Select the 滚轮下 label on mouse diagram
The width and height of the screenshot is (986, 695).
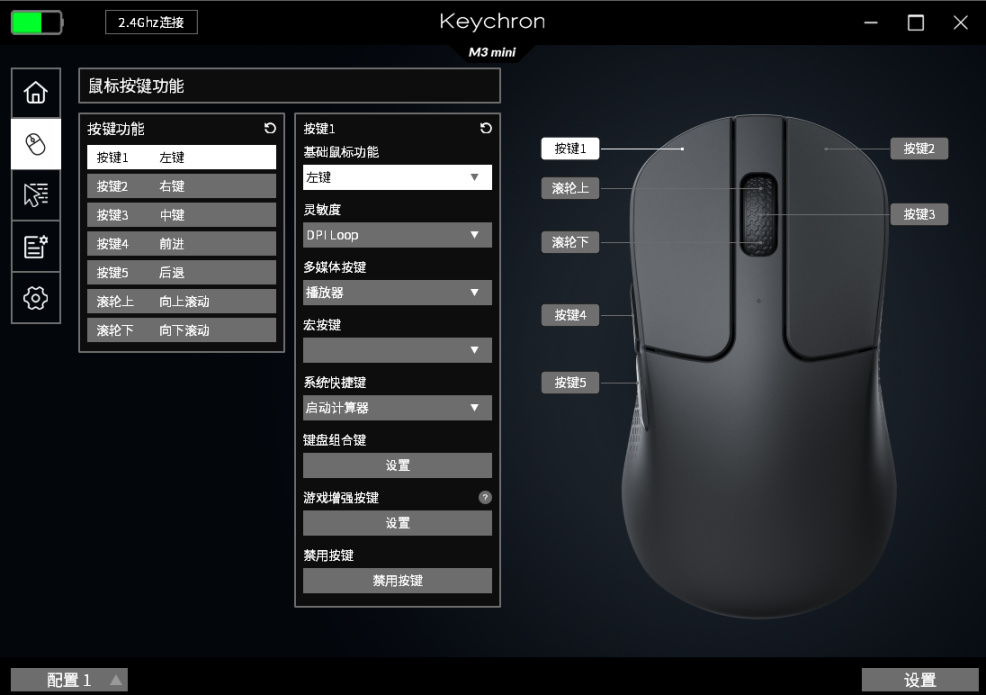point(570,242)
